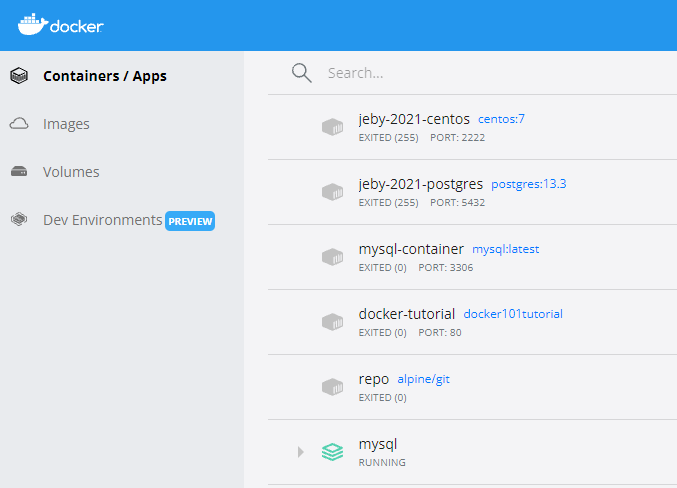Click the PREVIEW badge
The height and width of the screenshot is (488, 677).
tap(190, 221)
